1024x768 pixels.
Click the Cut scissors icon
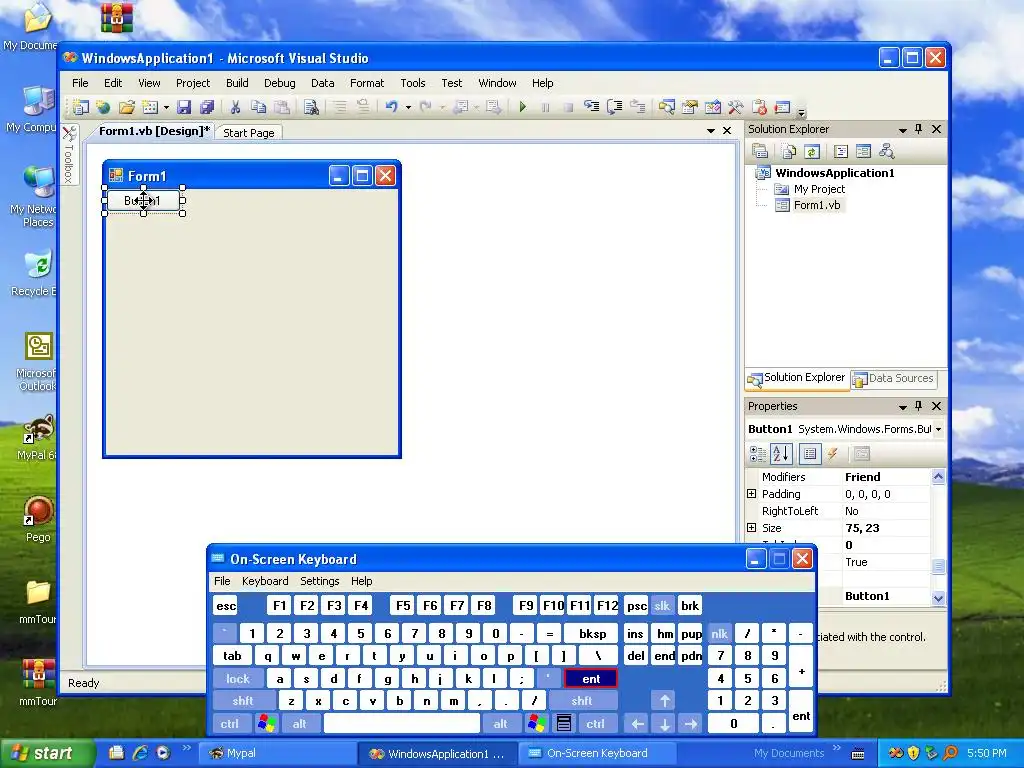click(x=236, y=107)
